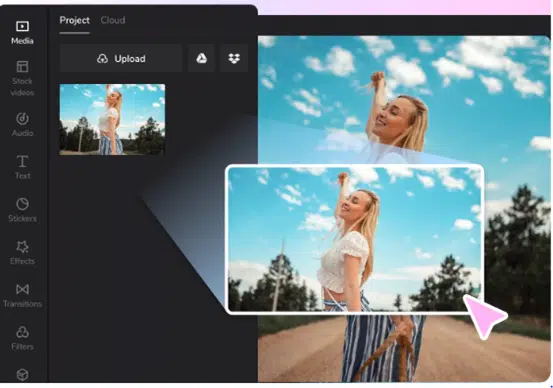This screenshot has width=553, height=388.
Task: Open the Media panel in sidebar
Action: pos(22,32)
